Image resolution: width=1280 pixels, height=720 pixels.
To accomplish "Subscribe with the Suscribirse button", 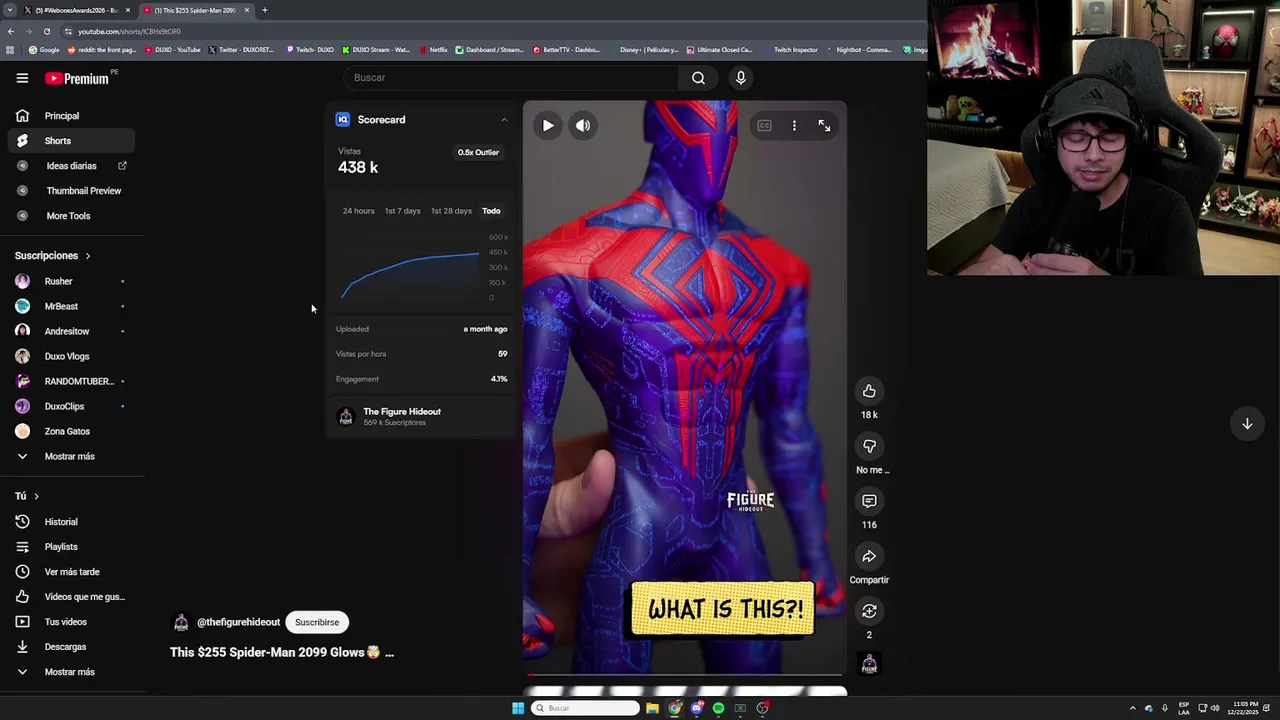I will pyautogui.click(x=317, y=622).
